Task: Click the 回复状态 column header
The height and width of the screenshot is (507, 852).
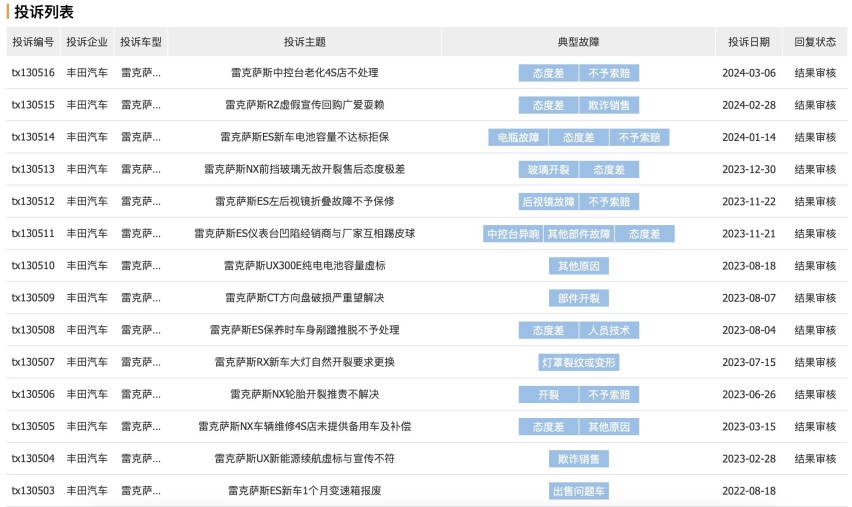Action: click(x=815, y=42)
